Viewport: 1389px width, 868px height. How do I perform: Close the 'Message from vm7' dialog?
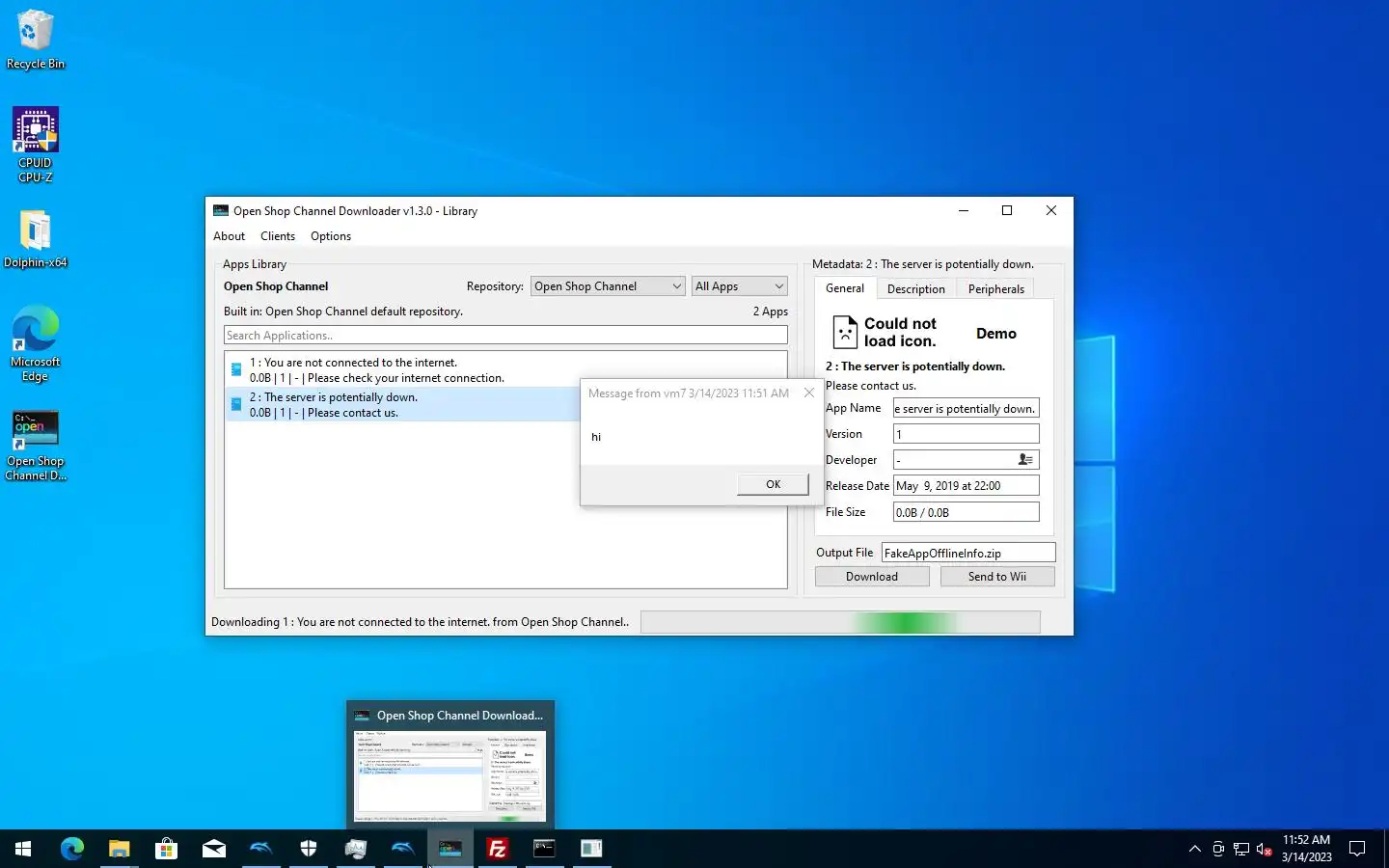pos(809,393)
